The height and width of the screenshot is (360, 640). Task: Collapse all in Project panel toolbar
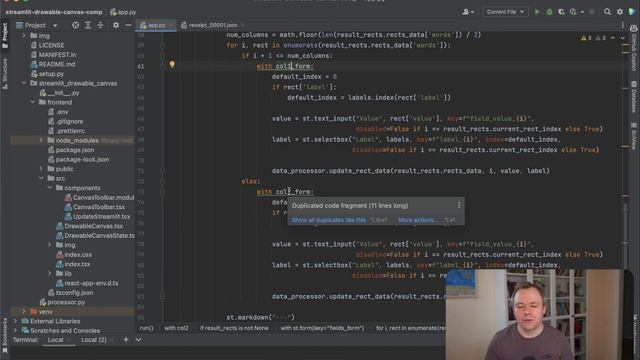[x=100, y=25]
